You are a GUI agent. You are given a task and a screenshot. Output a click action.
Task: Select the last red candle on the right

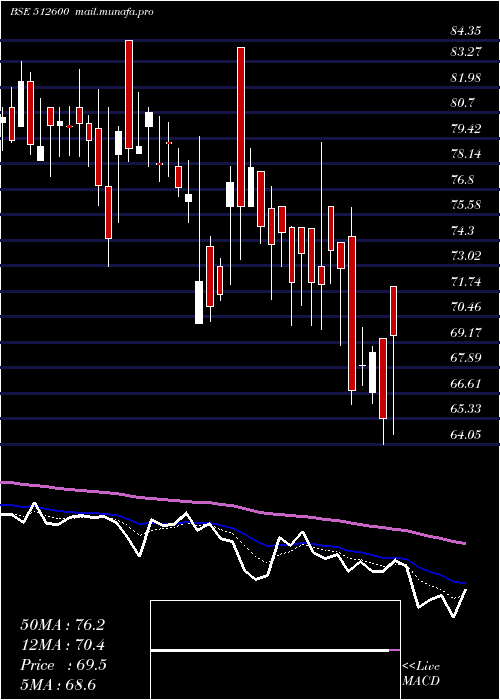(394, 311)
